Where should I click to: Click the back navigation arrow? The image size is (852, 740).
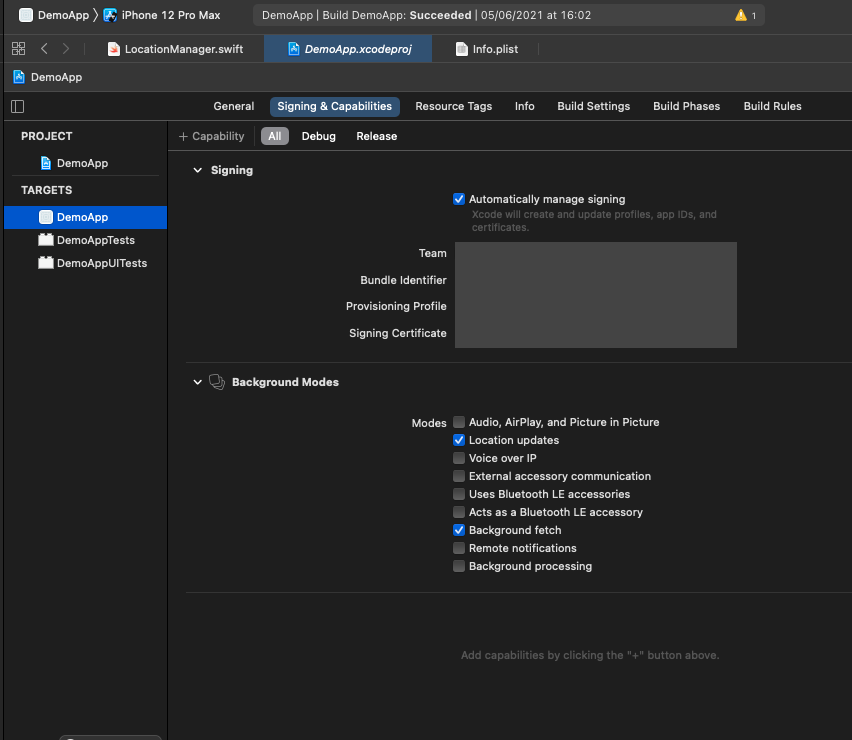click(44, 49)
